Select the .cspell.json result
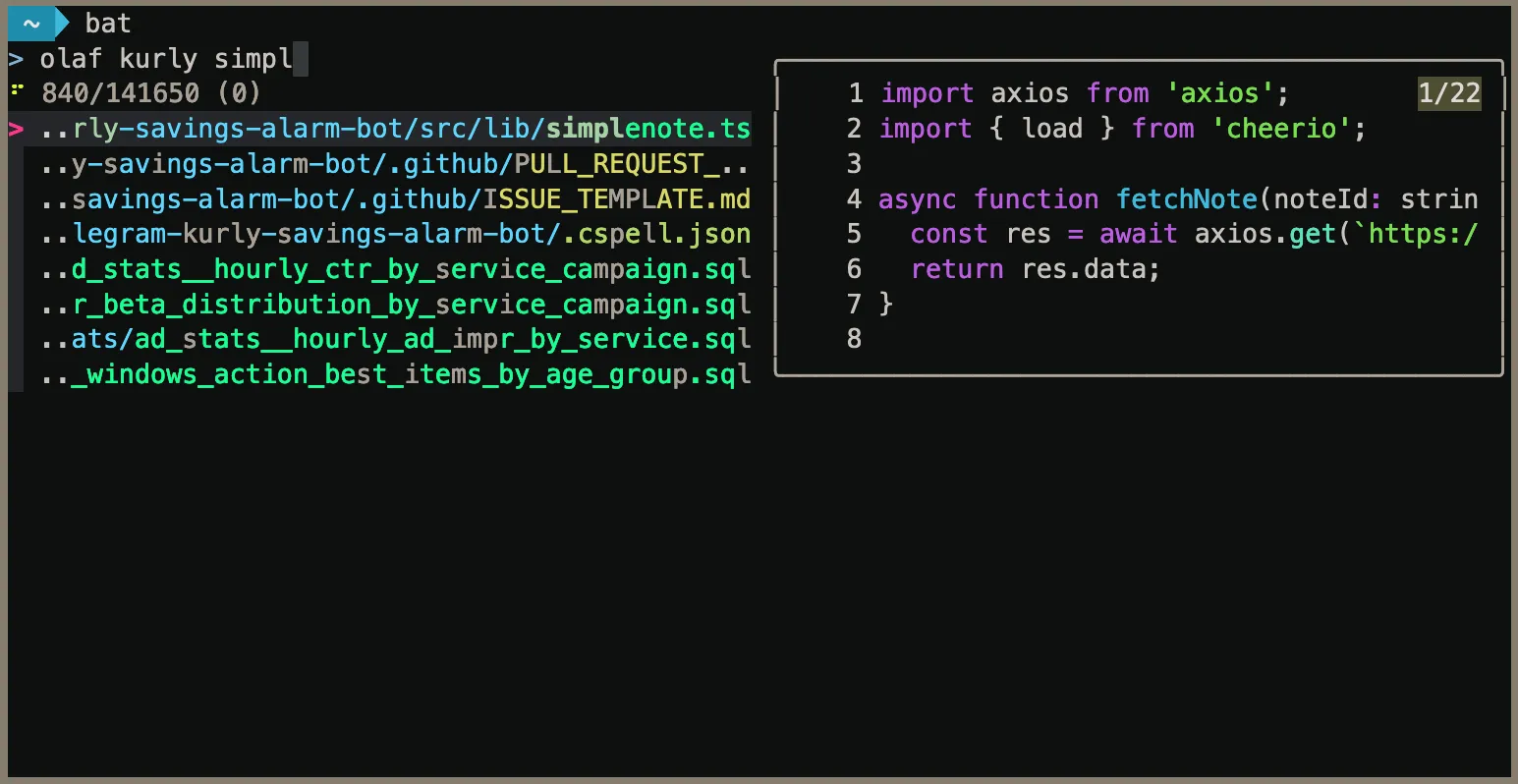 coord(396,234)
